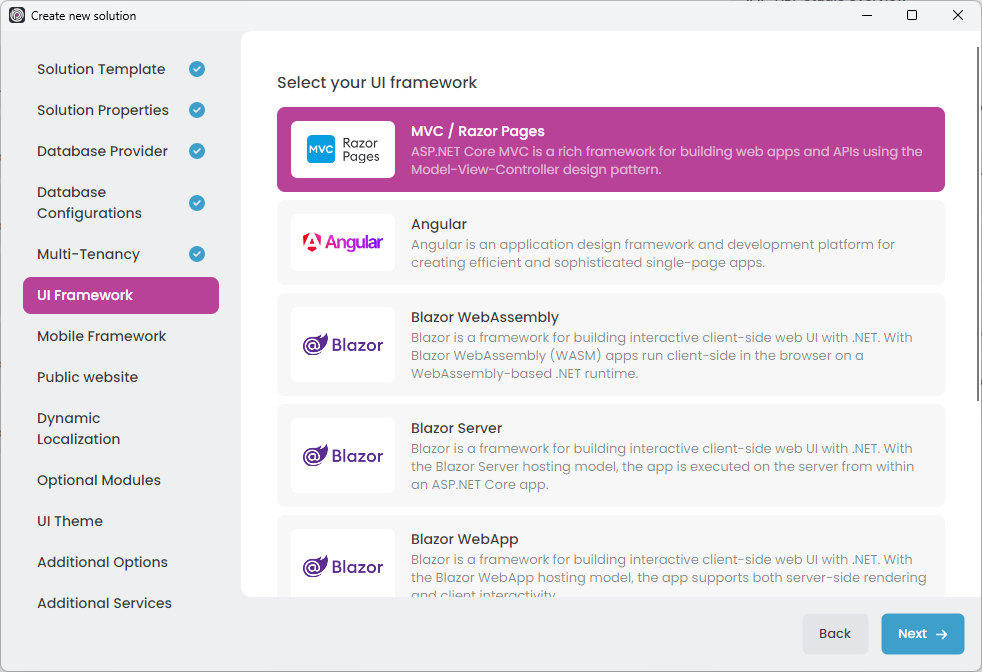This screenshot has height=672, width=982.
Task: Click the Blazor Server description text
Action: point(663,467)
